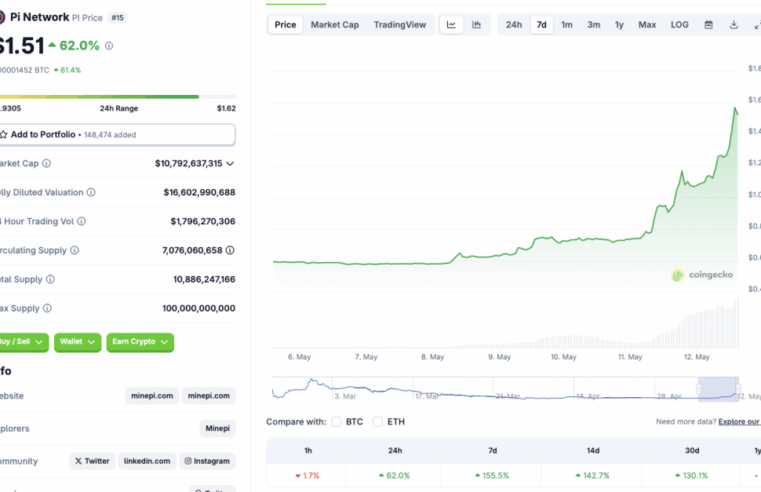
Task: Click info icon beside 62.0% price change
Action: pyautogui.click(x=109, y=46)
